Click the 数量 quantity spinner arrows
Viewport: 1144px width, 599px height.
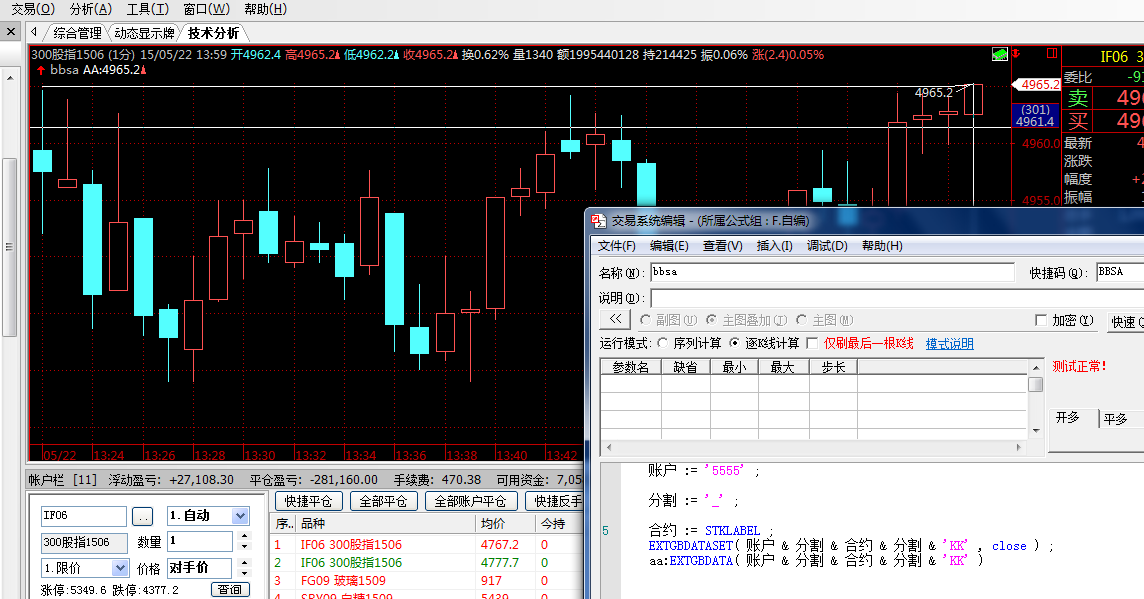tap(242, 541)
